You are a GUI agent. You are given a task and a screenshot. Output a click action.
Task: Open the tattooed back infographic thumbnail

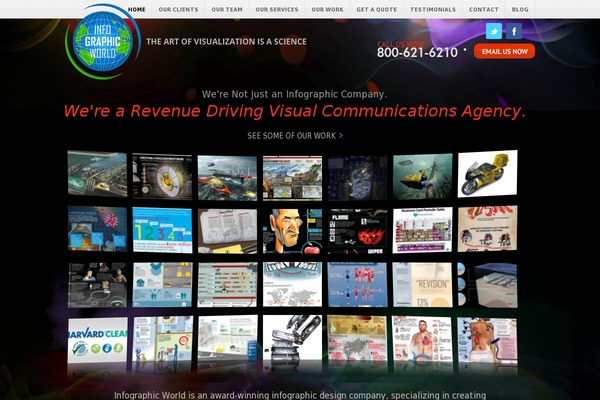(488, 340)
